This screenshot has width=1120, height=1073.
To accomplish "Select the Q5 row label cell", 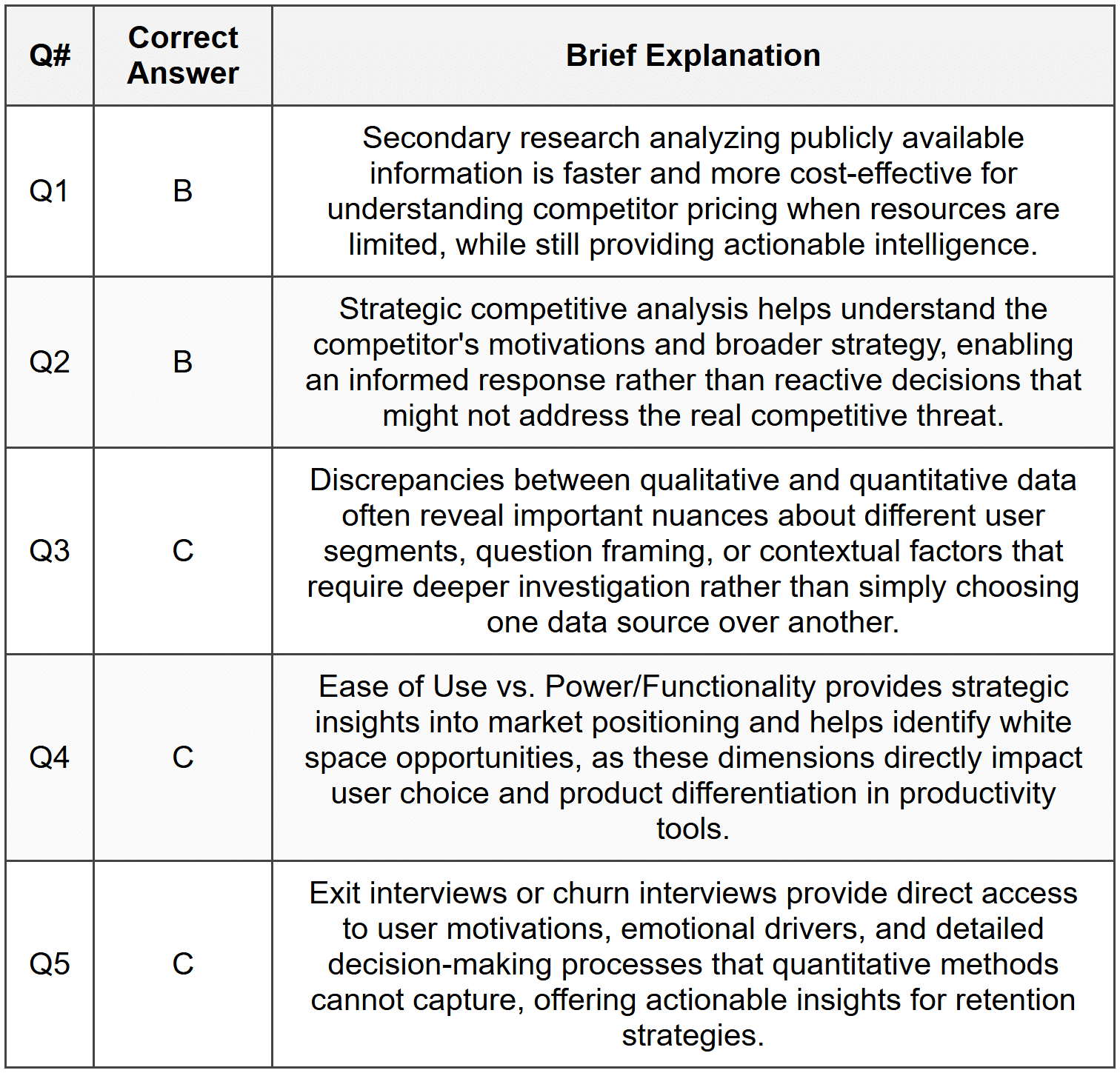I will point(50,964).
